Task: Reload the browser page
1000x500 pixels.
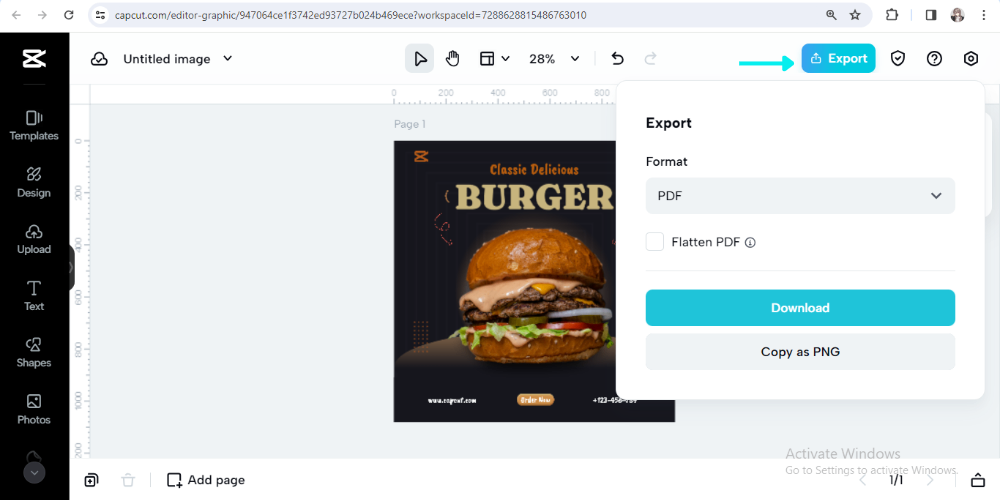Action: 69,15
